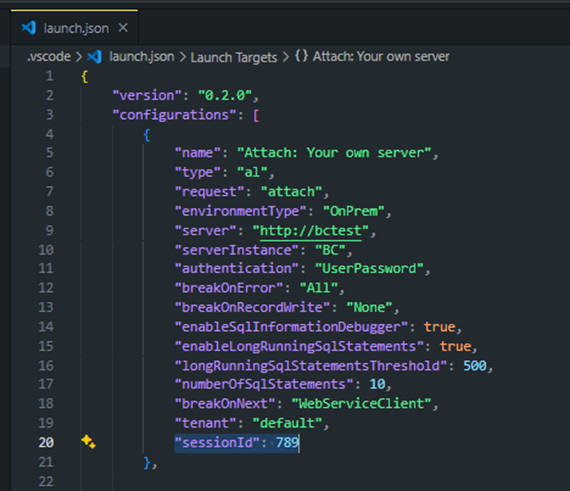This screenshot has height=491, width=570.
Task: Click the "name" key on line 5
Action: tap(197, 153)
